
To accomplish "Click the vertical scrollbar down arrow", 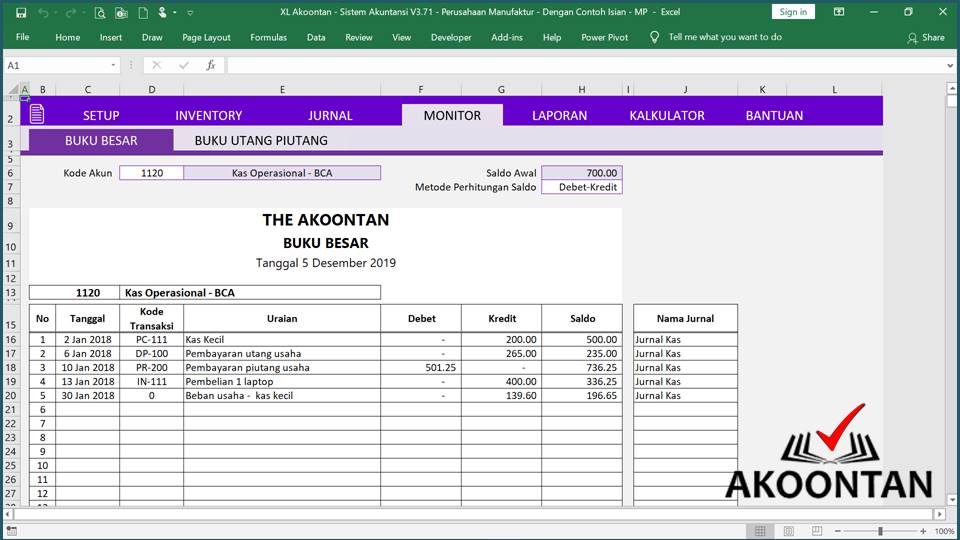I will pos(951,500).
